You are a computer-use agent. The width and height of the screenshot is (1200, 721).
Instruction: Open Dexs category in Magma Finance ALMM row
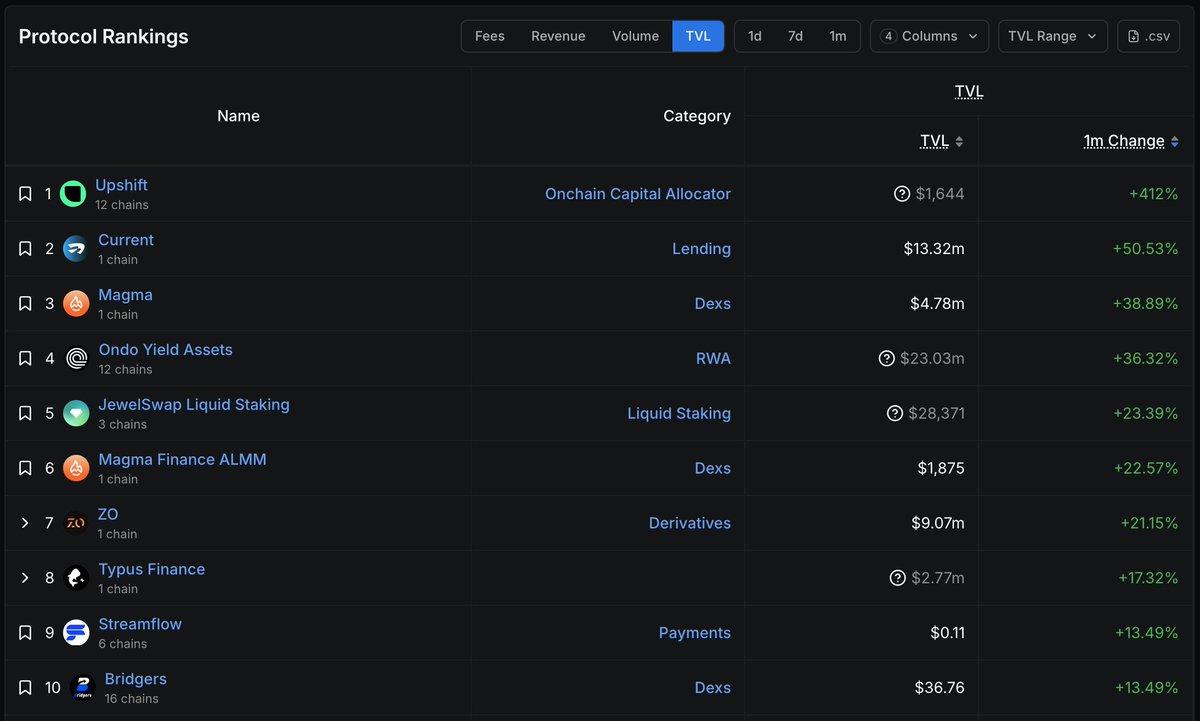(713, 468)
